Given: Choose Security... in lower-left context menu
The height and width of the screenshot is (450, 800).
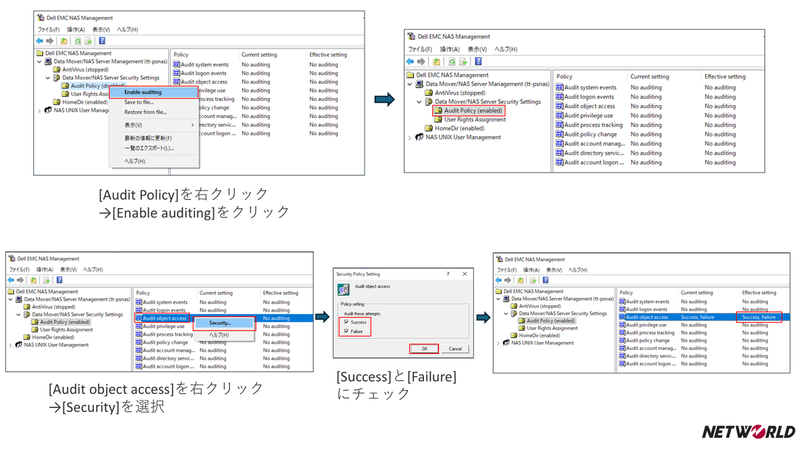Looking at the screenshot, I should [x=224, y=323].
